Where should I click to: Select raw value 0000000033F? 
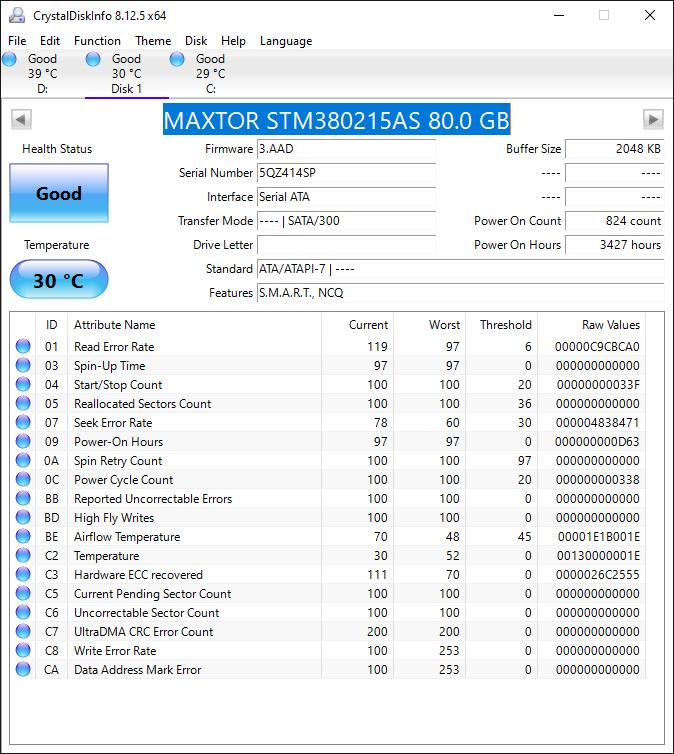point(598,385)
